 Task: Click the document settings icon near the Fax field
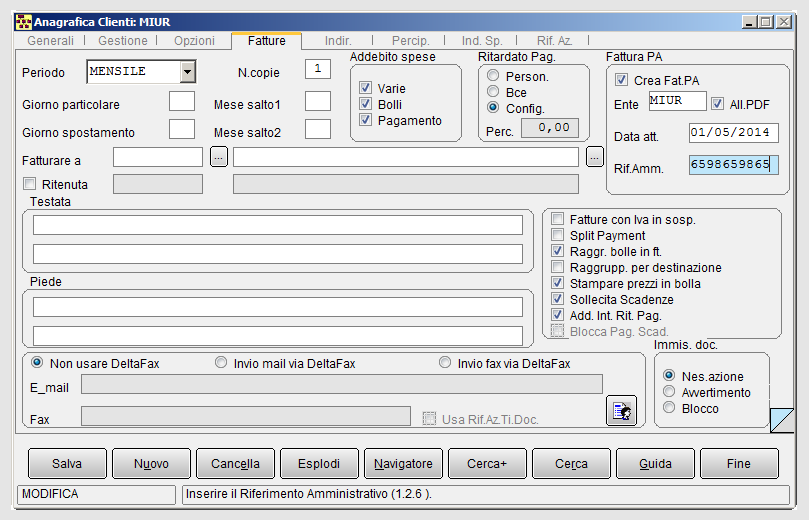click(x=621, y=411)
